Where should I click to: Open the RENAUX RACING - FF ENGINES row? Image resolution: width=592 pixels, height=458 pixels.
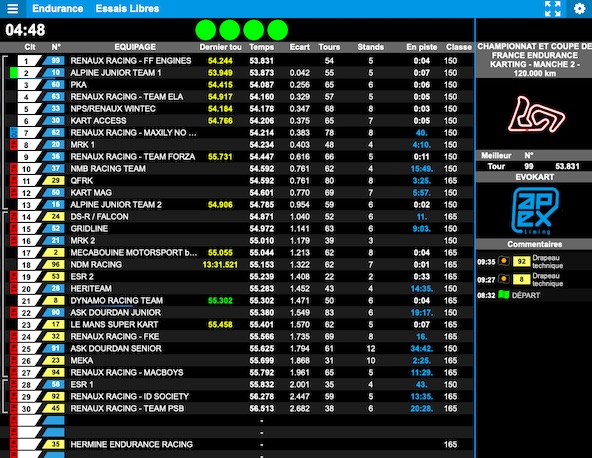(x=237, y=60)
